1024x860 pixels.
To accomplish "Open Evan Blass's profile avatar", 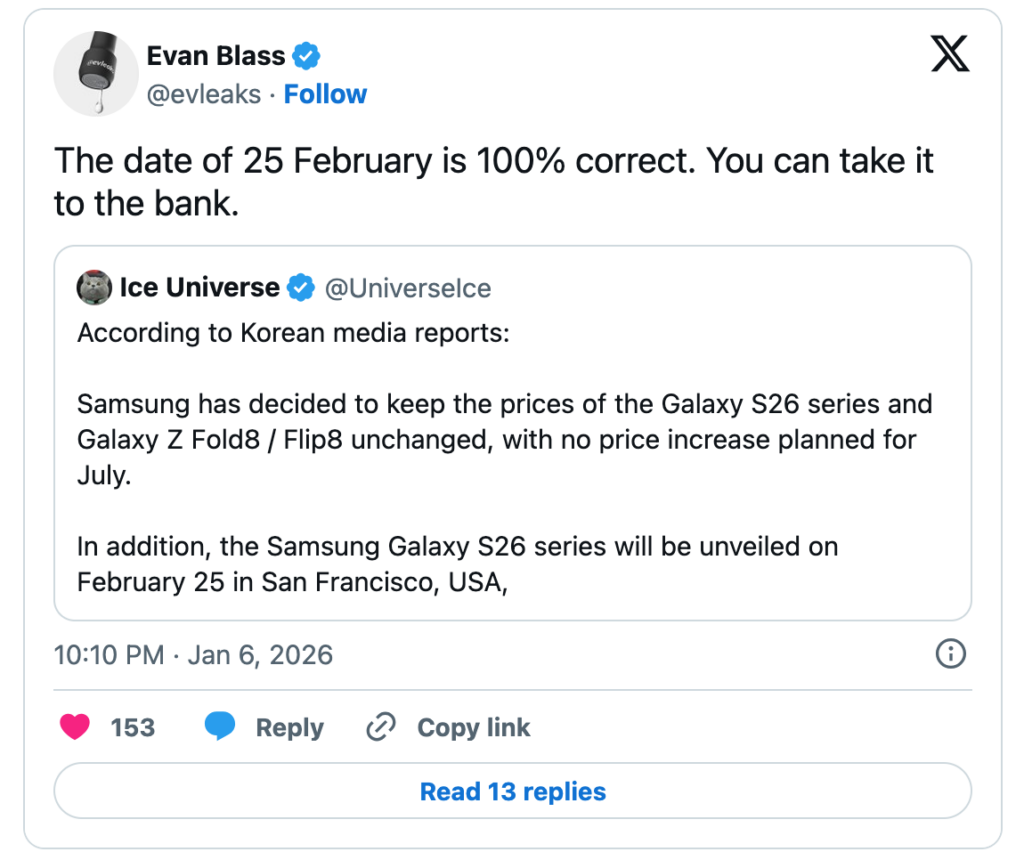I will 96,73.
